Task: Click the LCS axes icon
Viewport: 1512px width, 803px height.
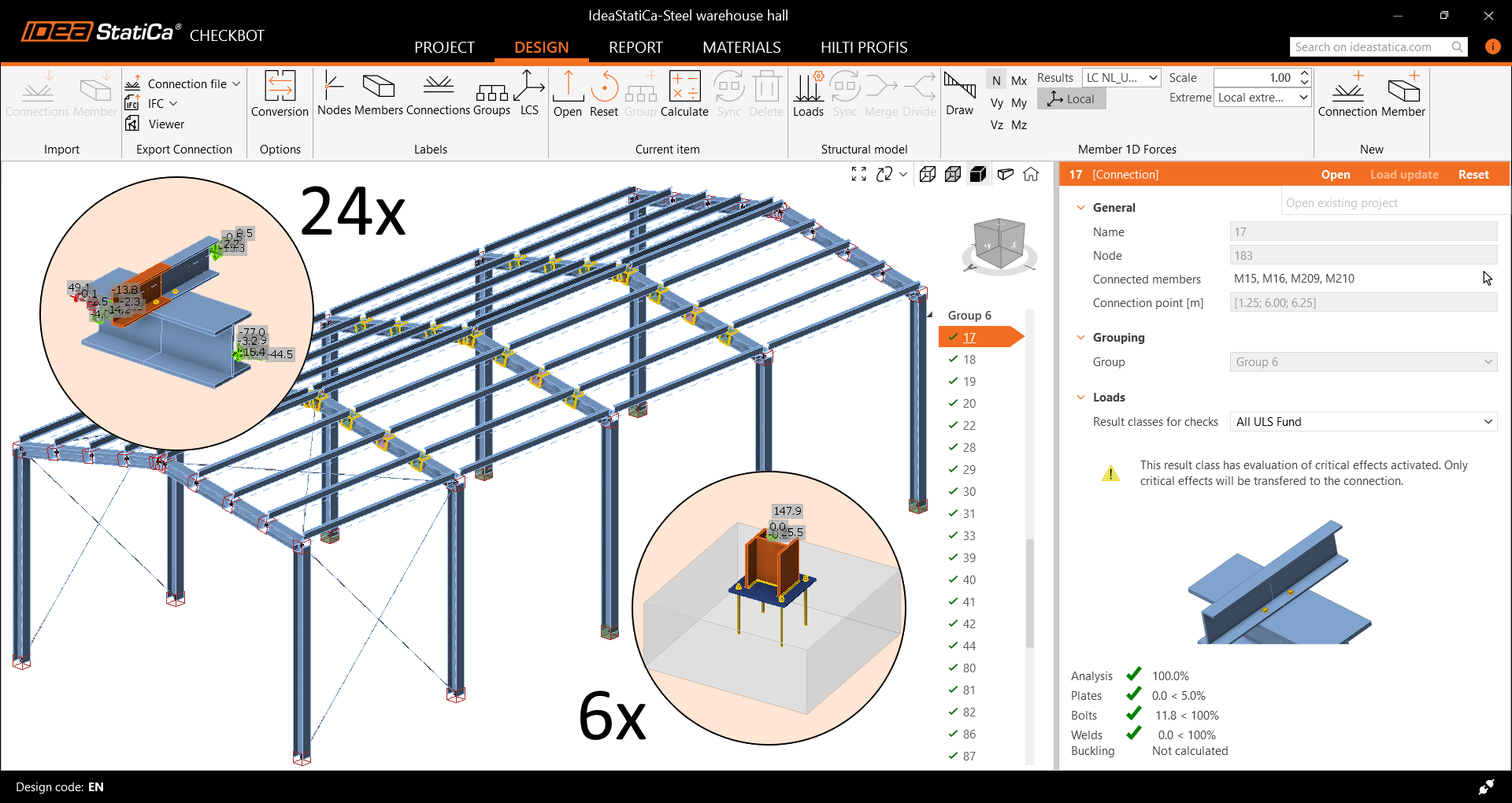Action: (529, 94)
